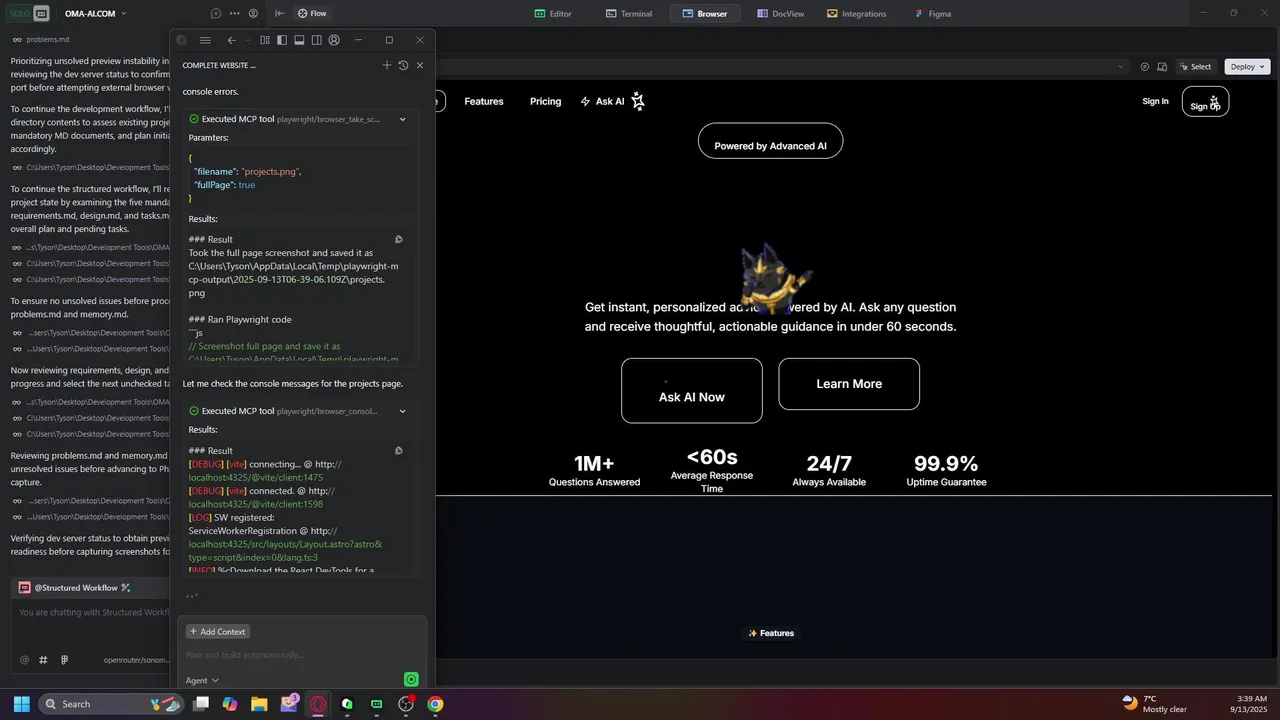Click the green stop/send button

pyautogui.click(x=411, y=680)
